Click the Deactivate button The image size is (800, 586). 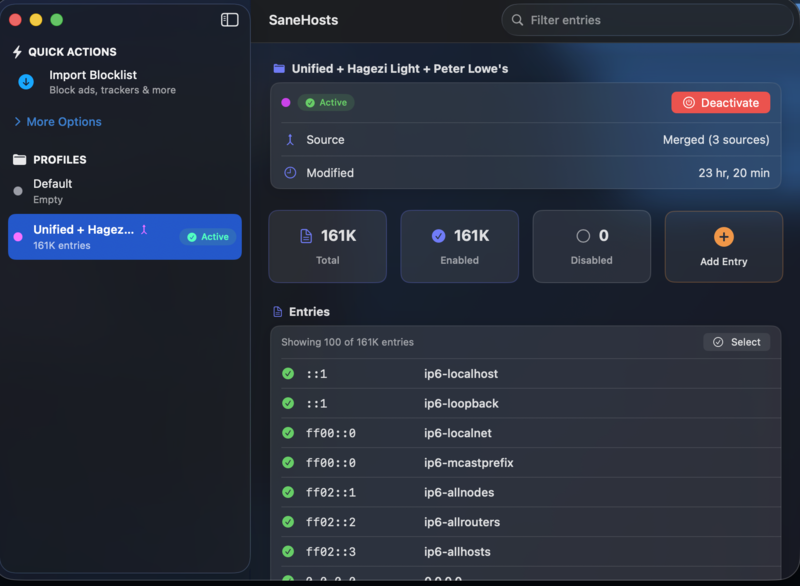(720, 102)
